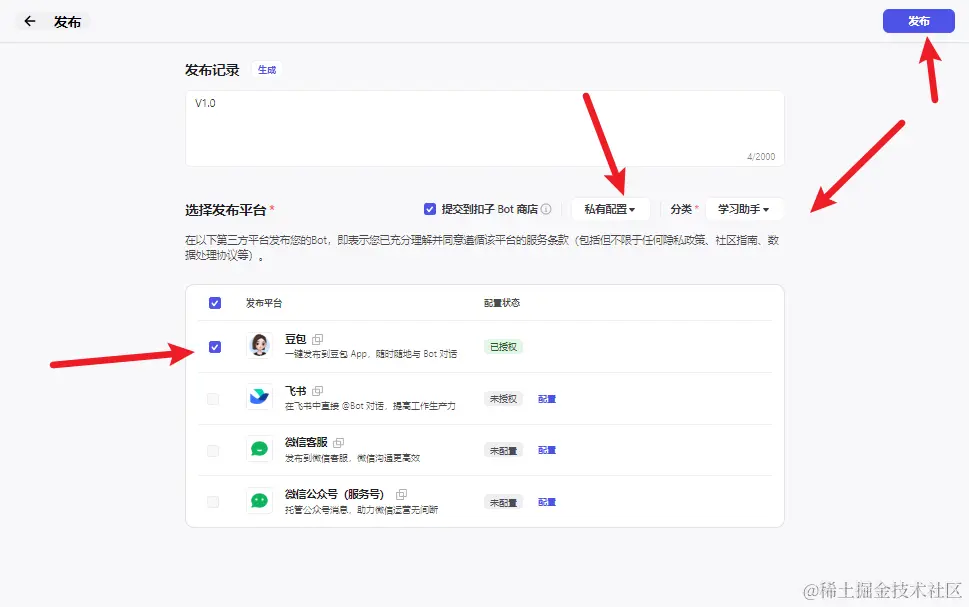This screenshot has width=969, height=607.
Task: Click the 分类 label
Action: coord(681,209)
